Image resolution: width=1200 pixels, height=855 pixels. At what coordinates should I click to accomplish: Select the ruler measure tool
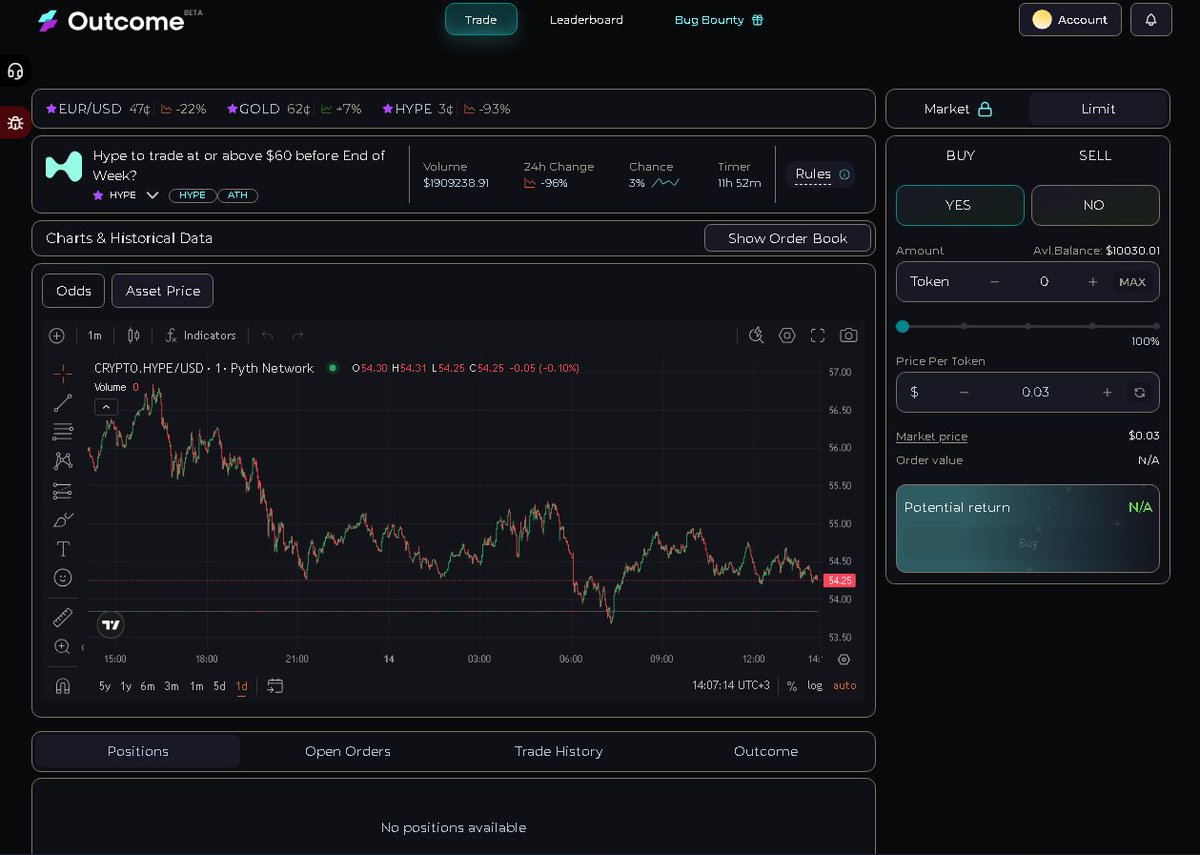coord(63,617)
